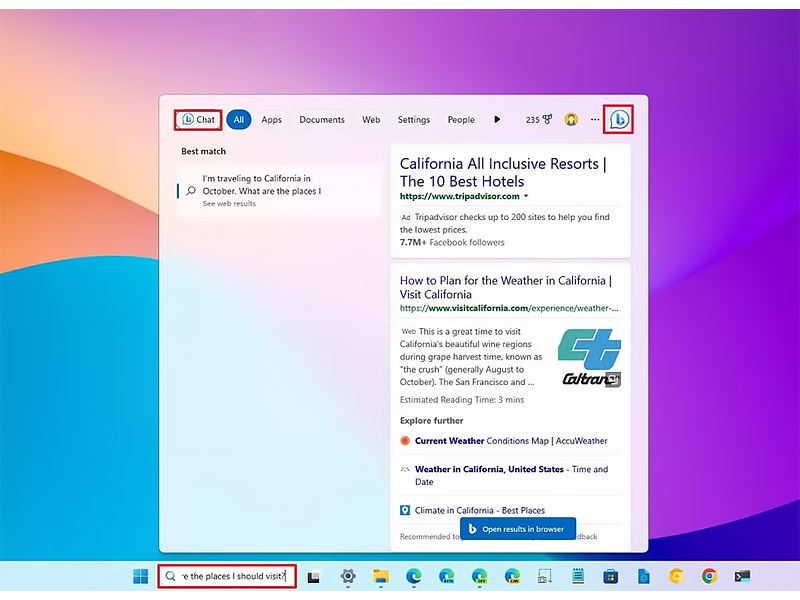Launch Microsoft Edge from the taskbar
Image resolution: width=800 pixels, height=600 pixels.
[413, 577]
